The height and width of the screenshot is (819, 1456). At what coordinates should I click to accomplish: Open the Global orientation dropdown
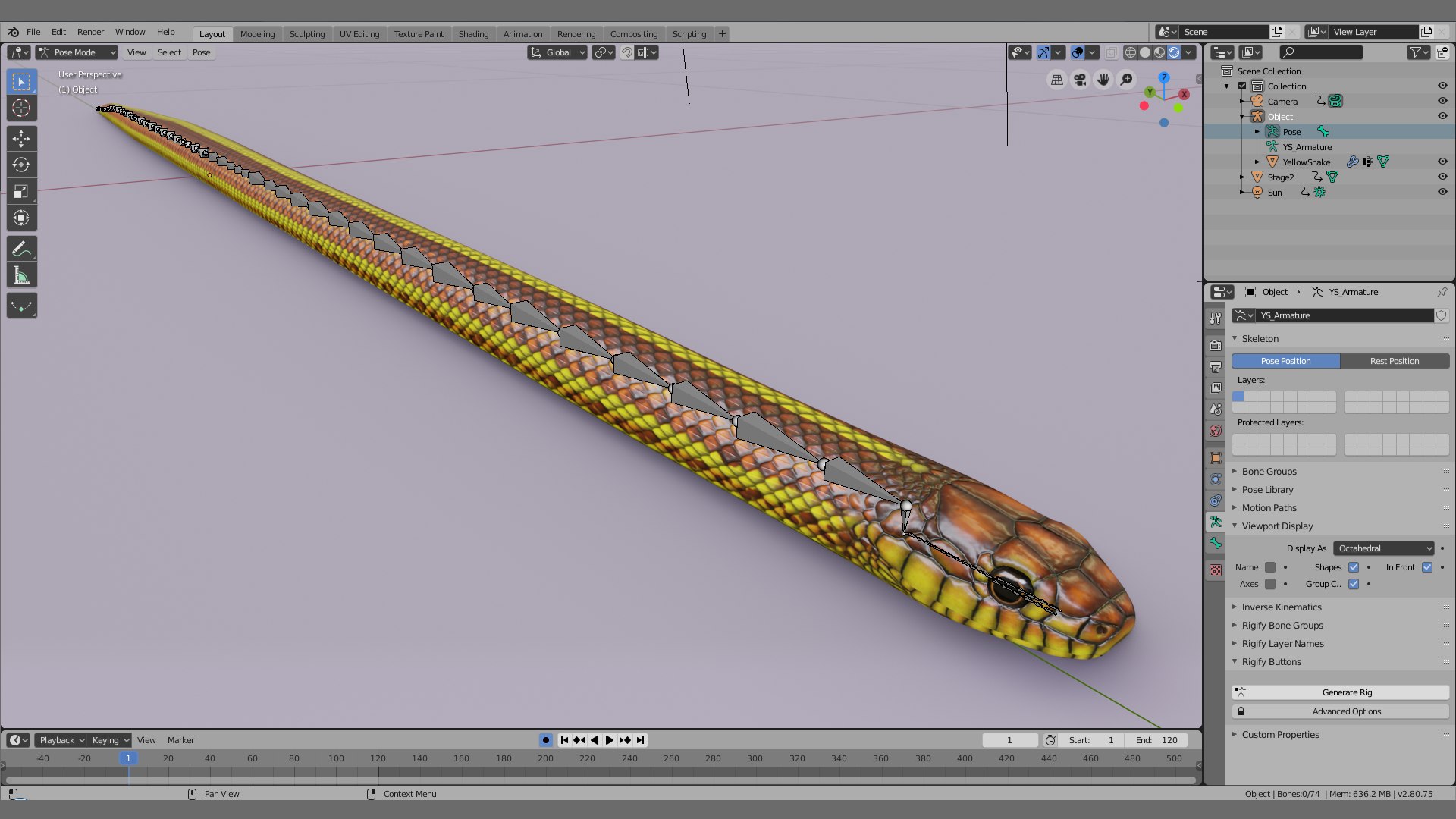click(x=557, y=52)
